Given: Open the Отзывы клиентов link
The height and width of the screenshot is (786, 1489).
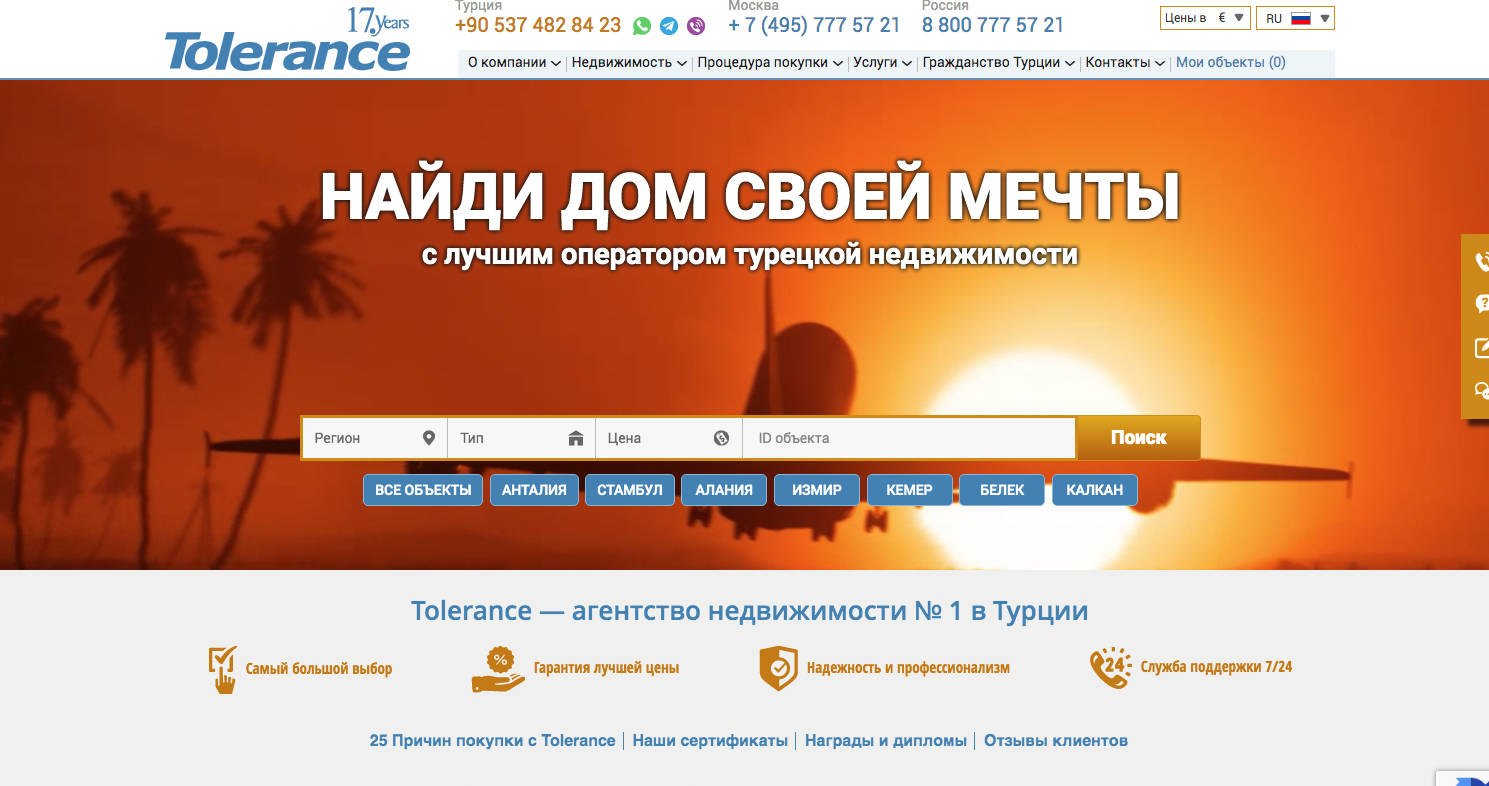Looking at the screenshot, I should (x=1056, y=741).
